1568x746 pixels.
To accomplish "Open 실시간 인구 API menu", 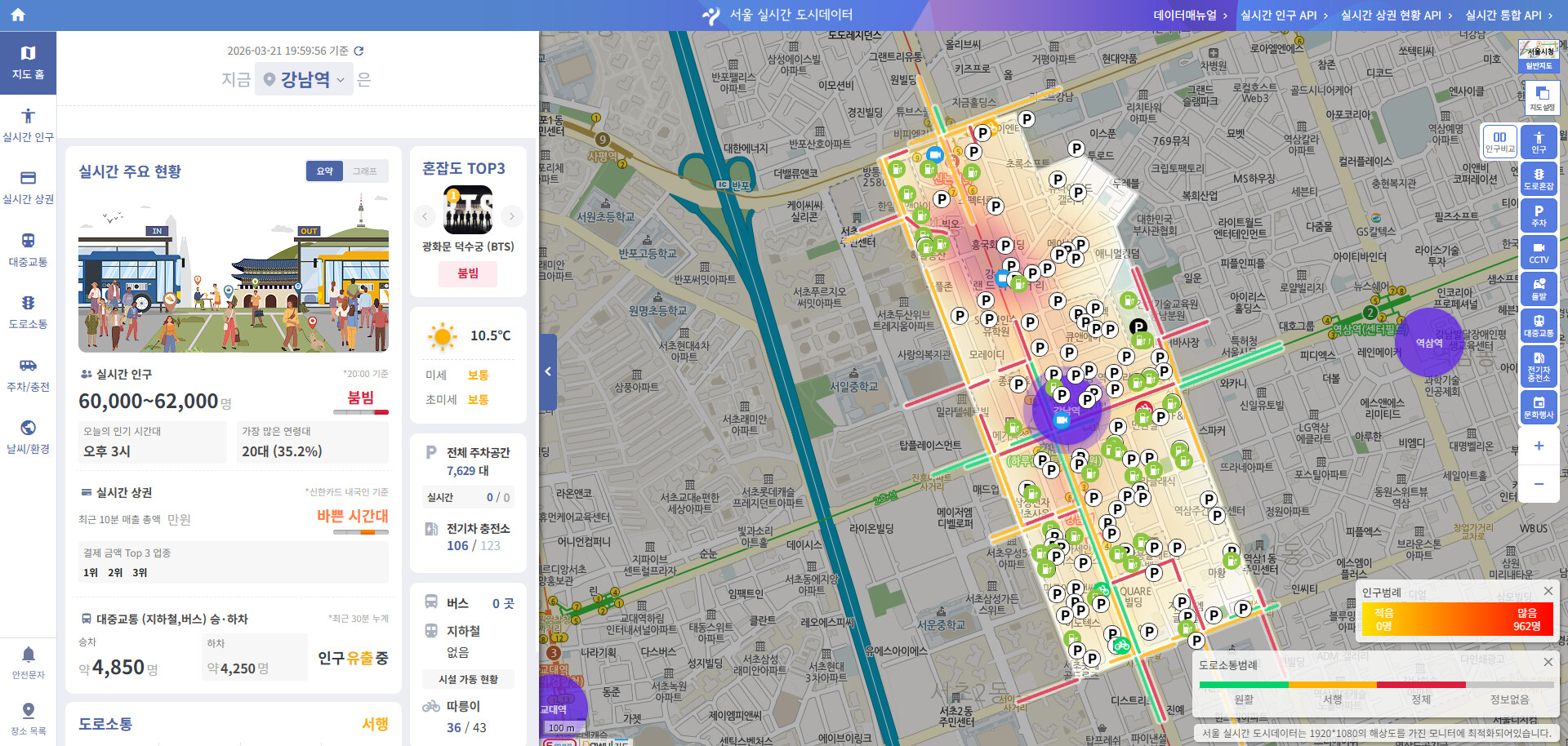I will pyautogui.click(x=1283, y=15).
